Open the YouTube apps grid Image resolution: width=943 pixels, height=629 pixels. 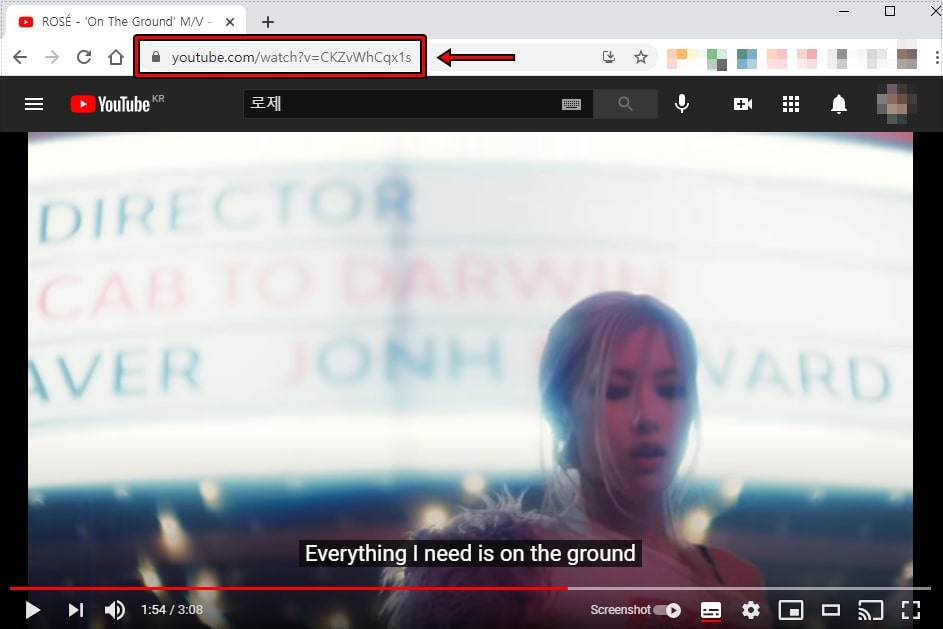pos(791,104)
